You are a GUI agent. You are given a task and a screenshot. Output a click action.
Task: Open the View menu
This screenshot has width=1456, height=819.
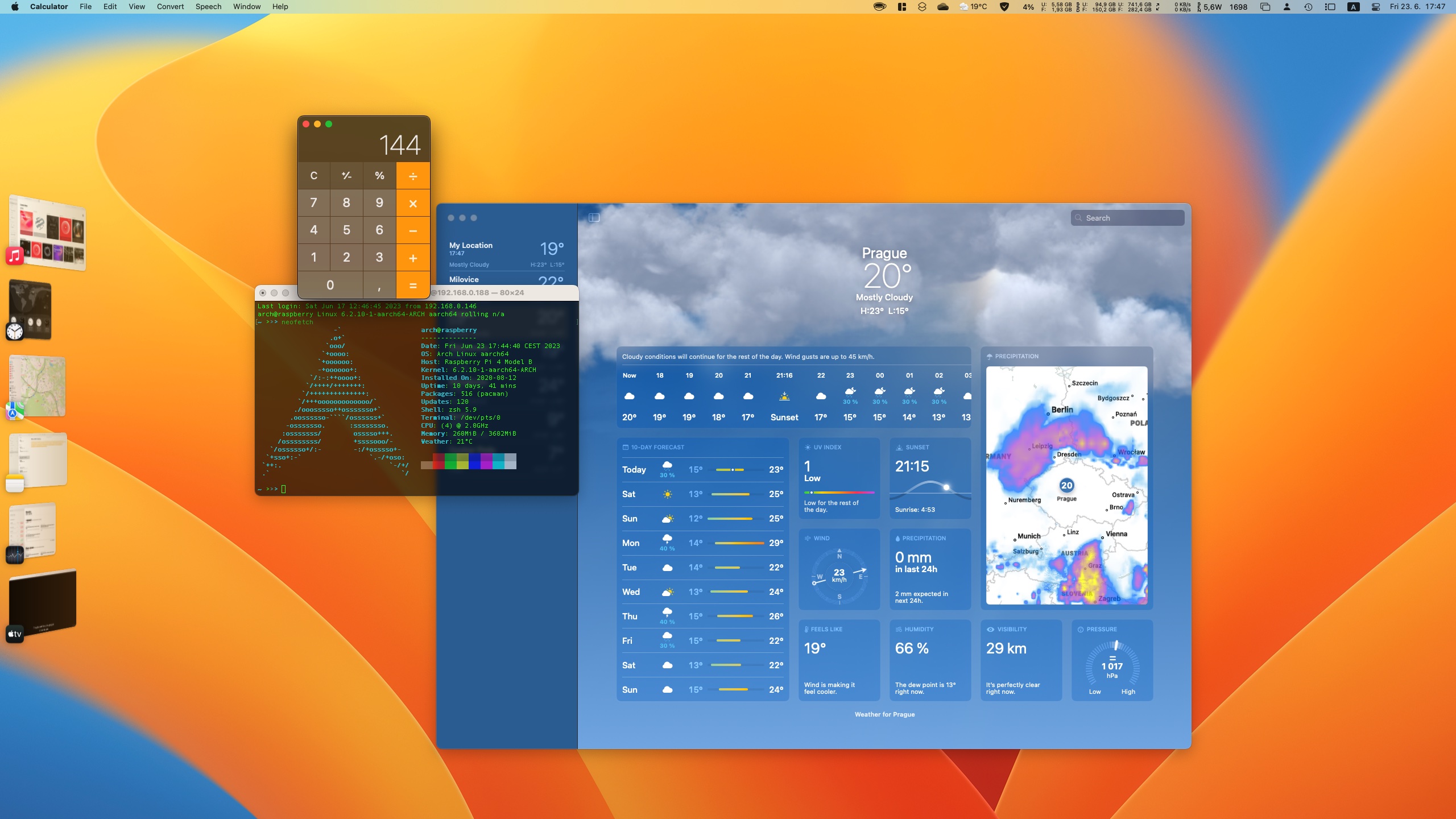pos(136,7)
